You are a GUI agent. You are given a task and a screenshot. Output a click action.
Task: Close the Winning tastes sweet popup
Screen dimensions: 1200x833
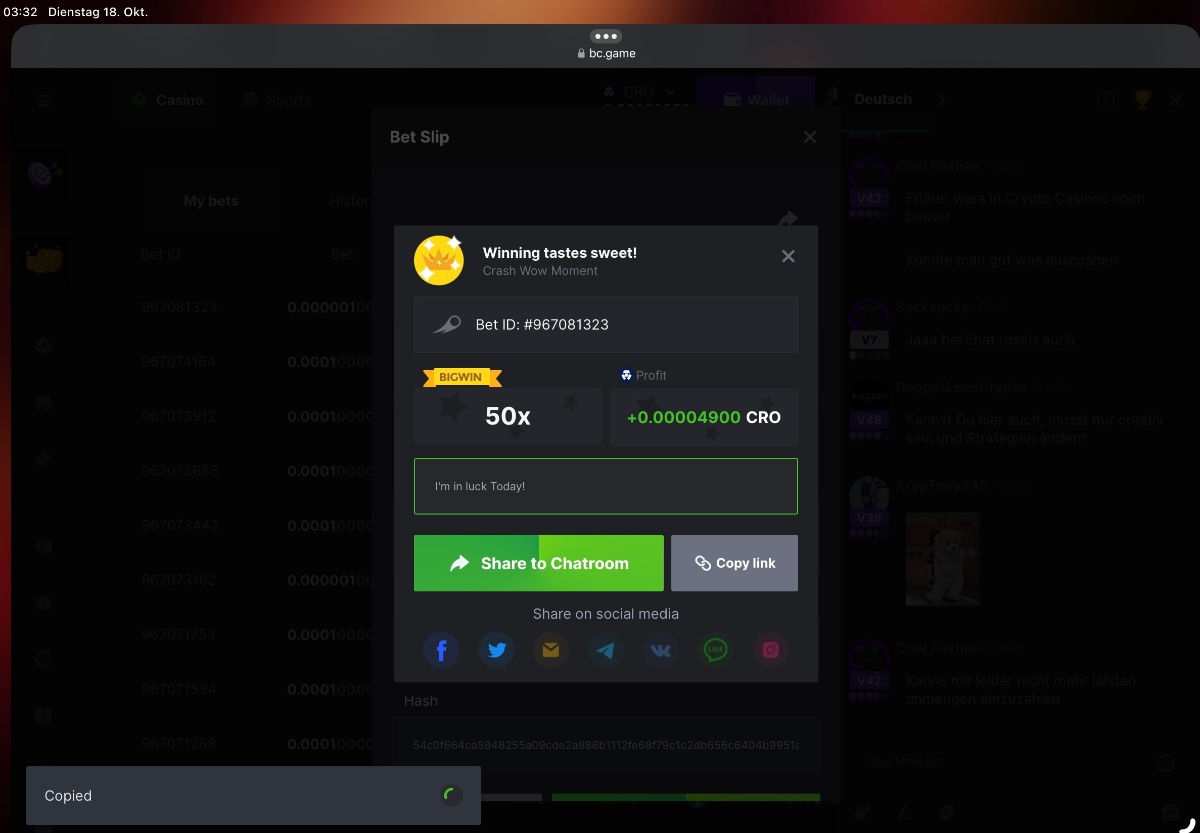788,257
